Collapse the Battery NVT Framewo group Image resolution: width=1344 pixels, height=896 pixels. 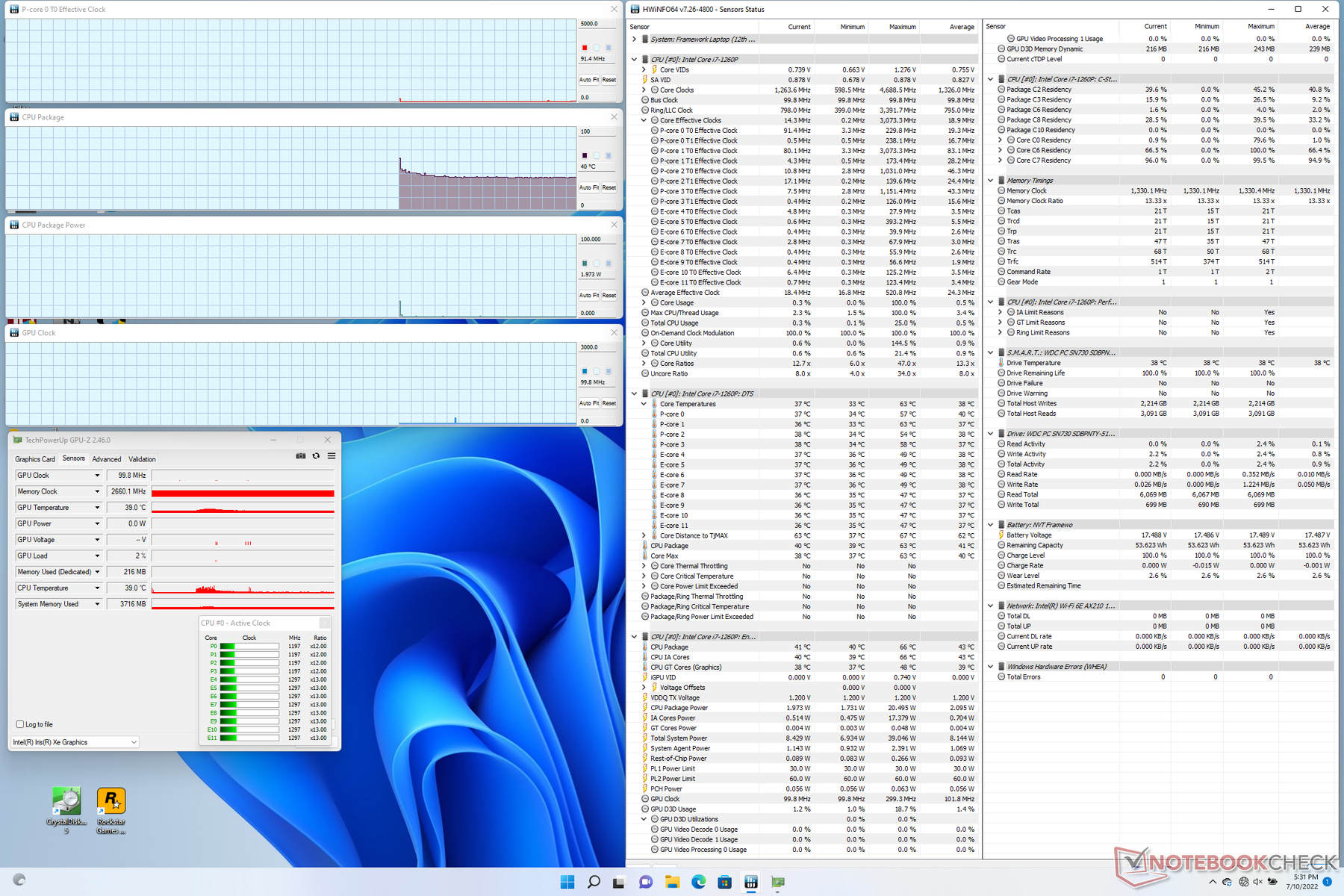click(991, 525)
